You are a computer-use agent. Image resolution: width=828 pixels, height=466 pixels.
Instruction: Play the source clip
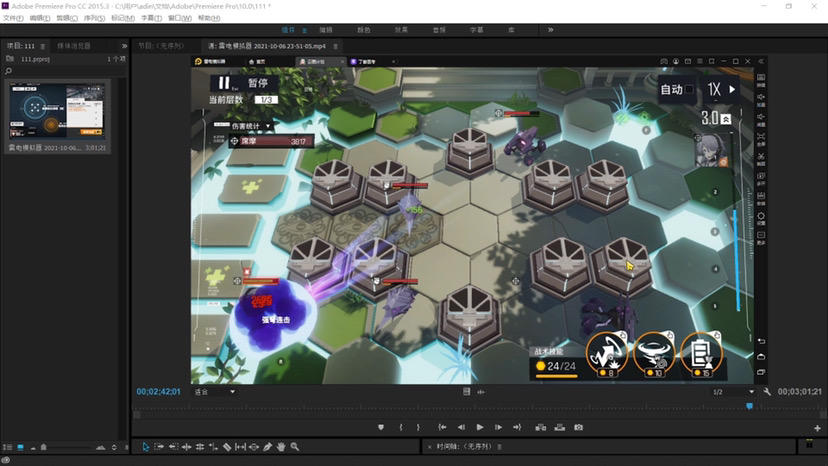click(479, 427)
